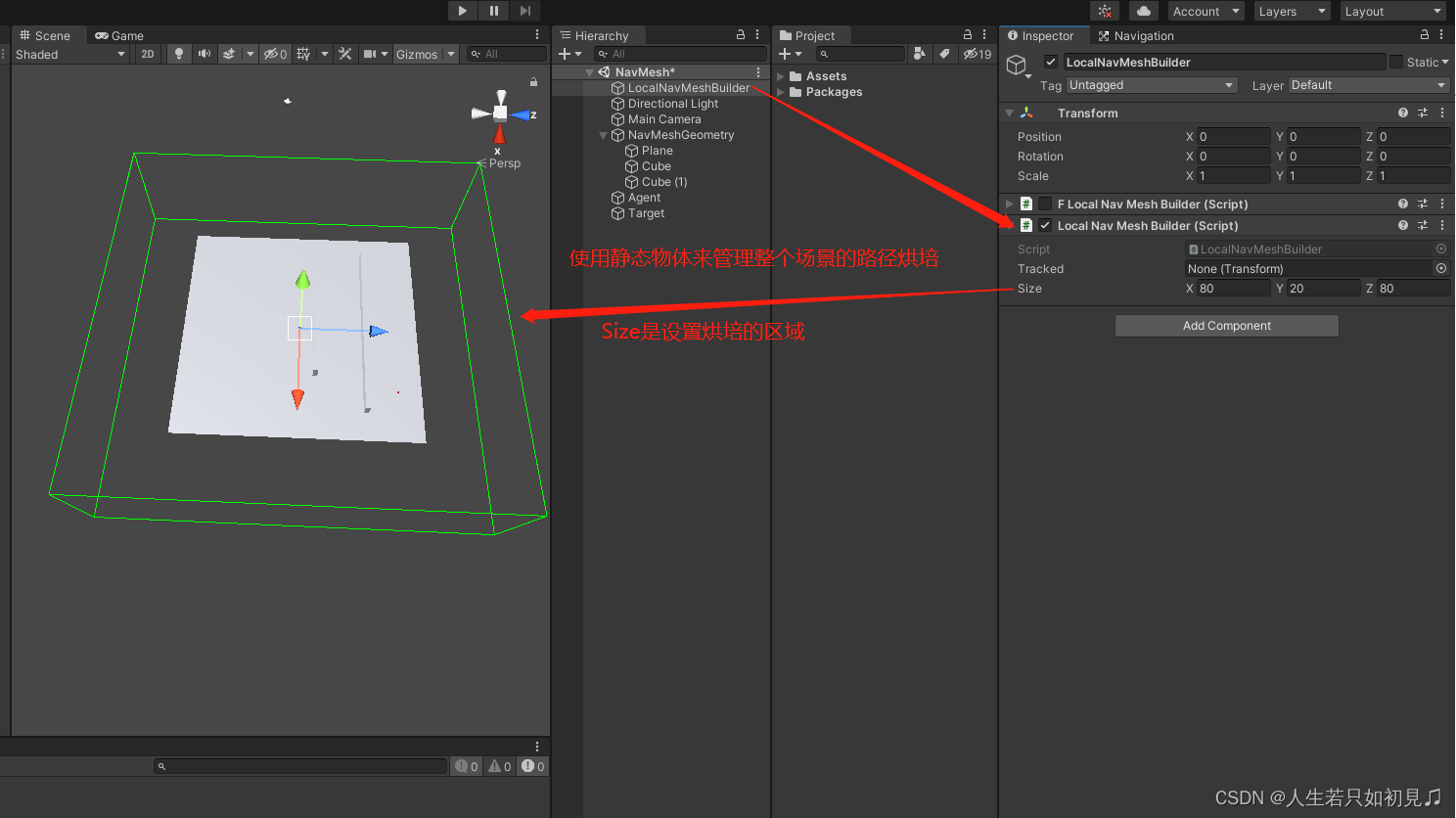Switch the Scene view to 2D mode
Viewport: 1456px width, 818px height.
147,54
